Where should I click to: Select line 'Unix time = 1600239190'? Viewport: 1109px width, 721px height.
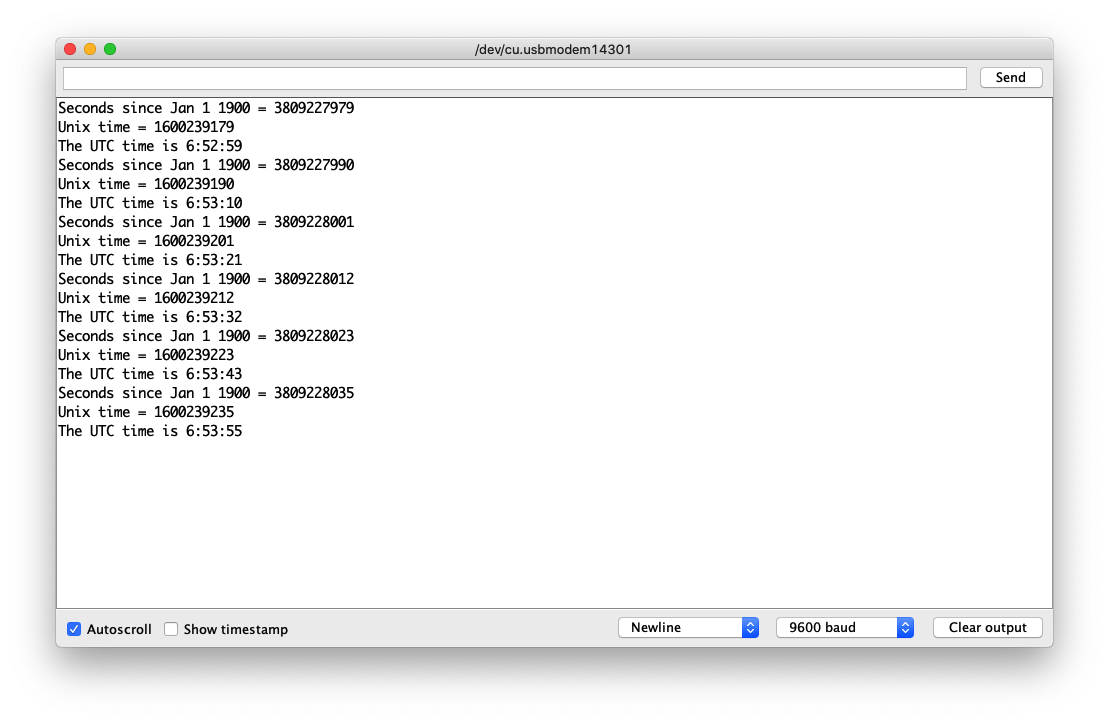click(x=146, y=185)
